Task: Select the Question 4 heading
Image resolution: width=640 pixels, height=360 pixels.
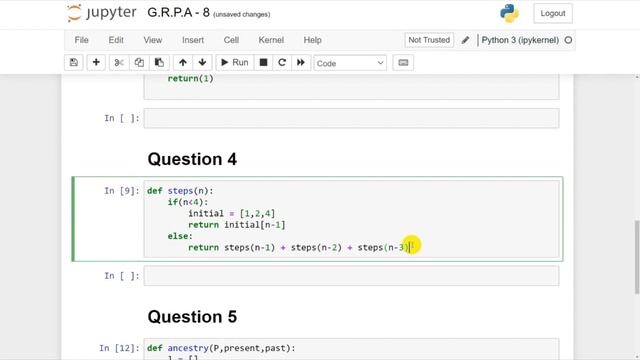Action: tap(192, 159)
